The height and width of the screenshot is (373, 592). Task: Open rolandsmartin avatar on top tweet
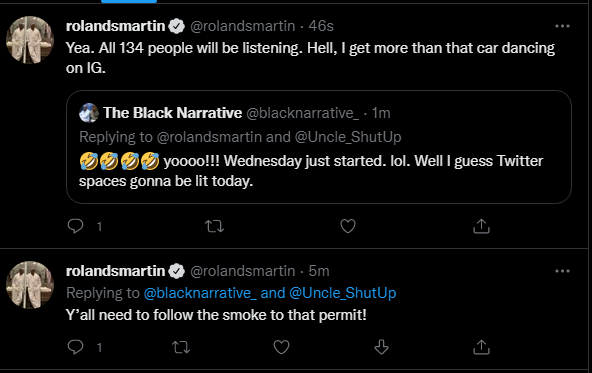(x=30, y=40)
